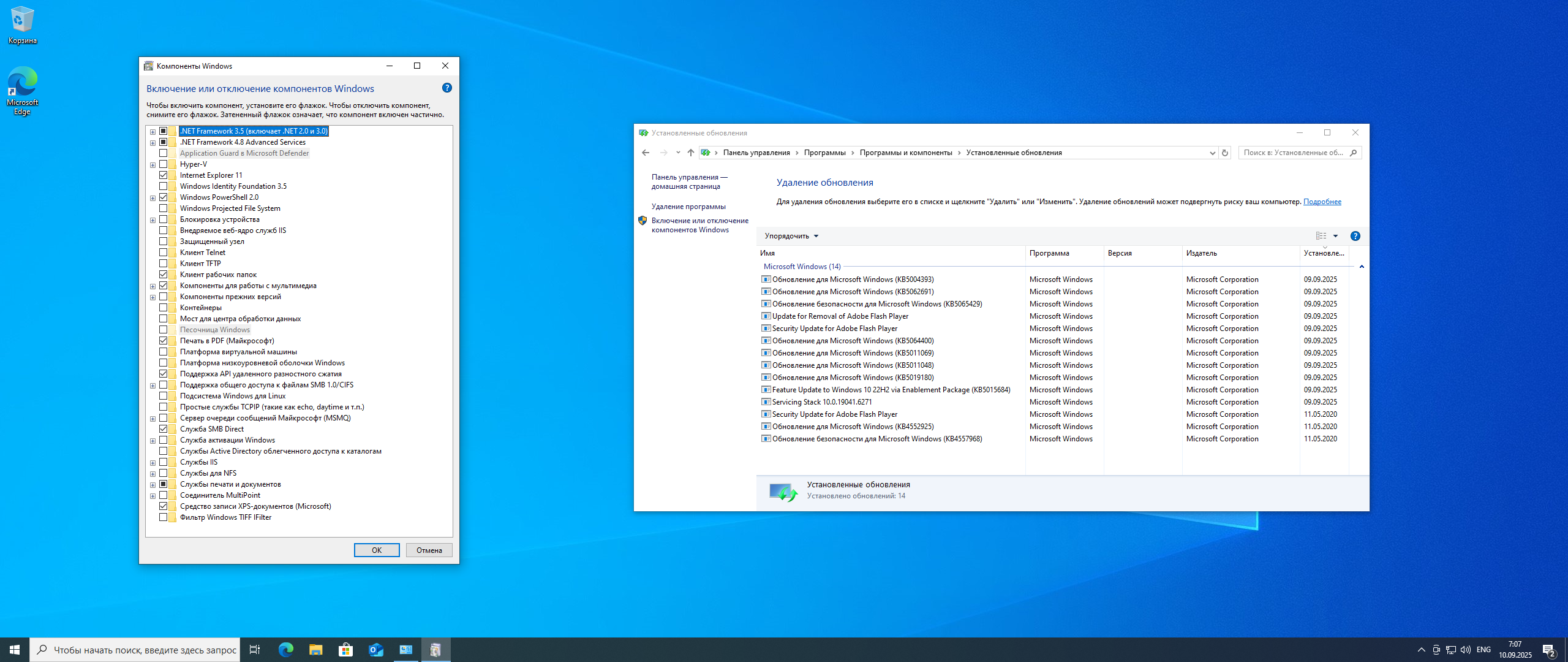Click the shield icon next to Windows components link
Viewport: 1568px width, 662px height.
click(x=643, y=221)
